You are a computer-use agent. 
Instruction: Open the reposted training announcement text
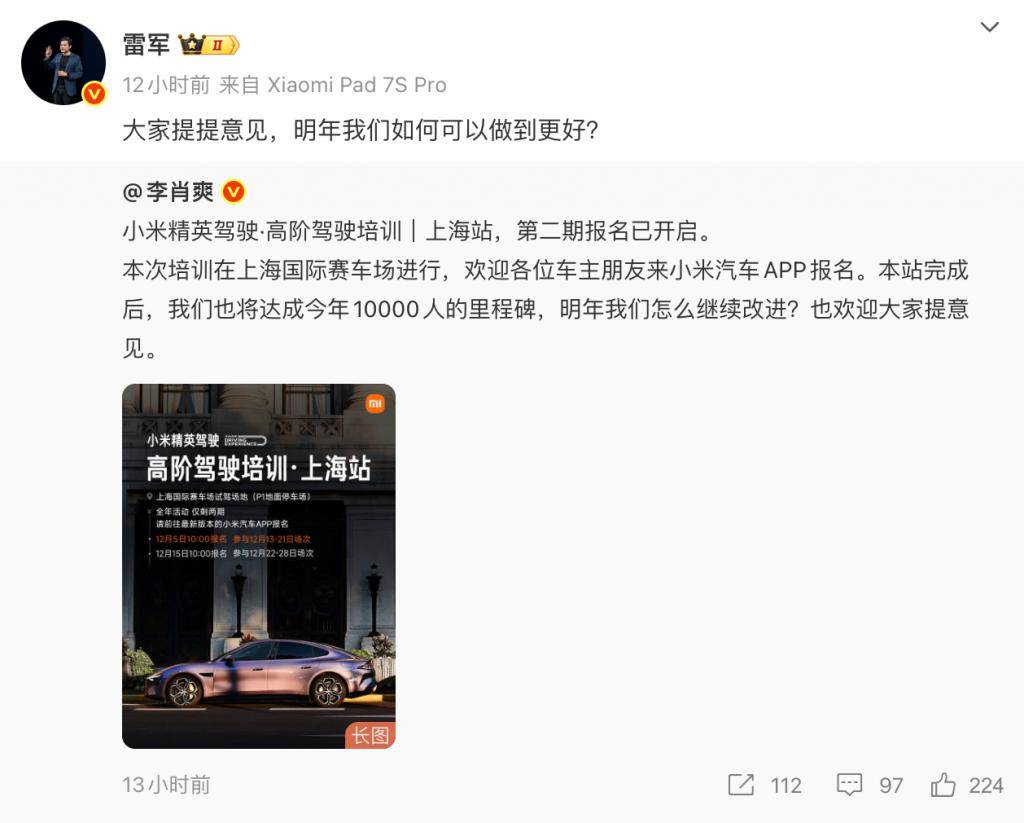[x=545, y=289]
